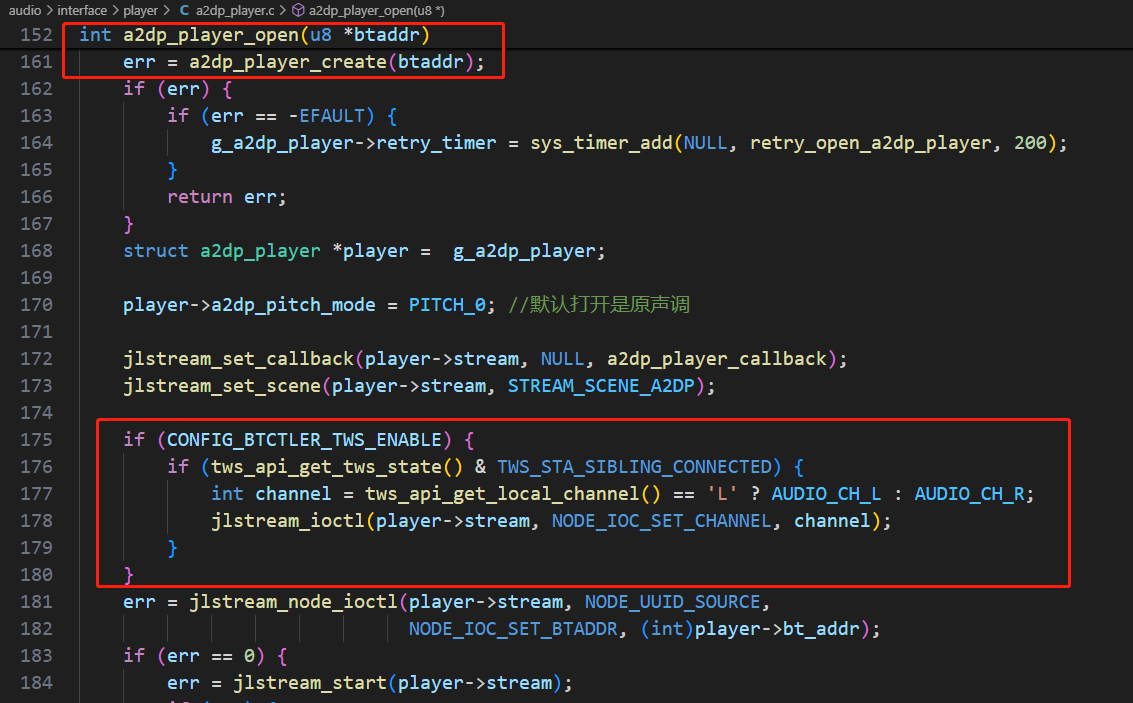Click the function symbol icon in the breadcrumb
Screen dimensions: 1133x703
click(298, 11)
